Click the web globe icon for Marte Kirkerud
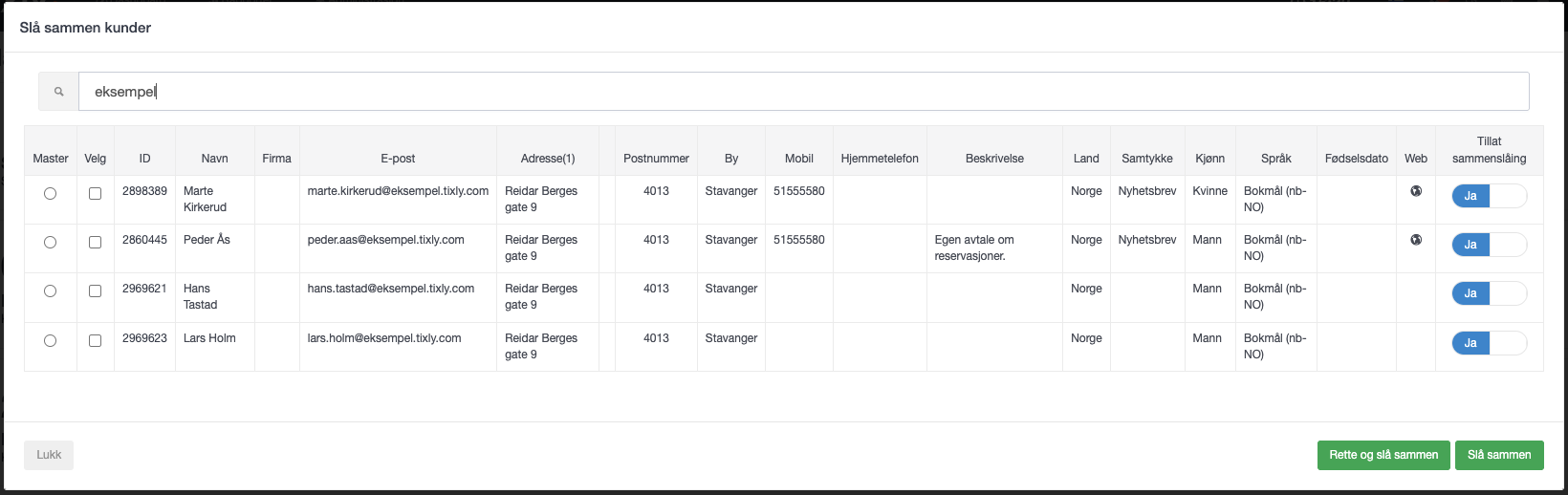The height and width of the screenshot is (495, 1568). coord(1416,191)
